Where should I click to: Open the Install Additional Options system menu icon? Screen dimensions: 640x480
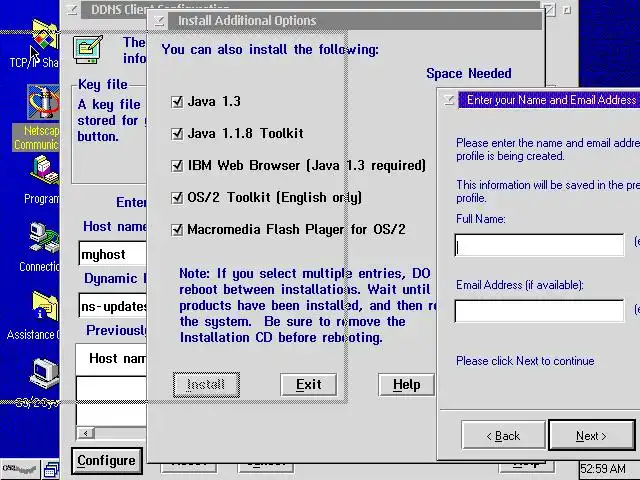click(x=160, y=21)
